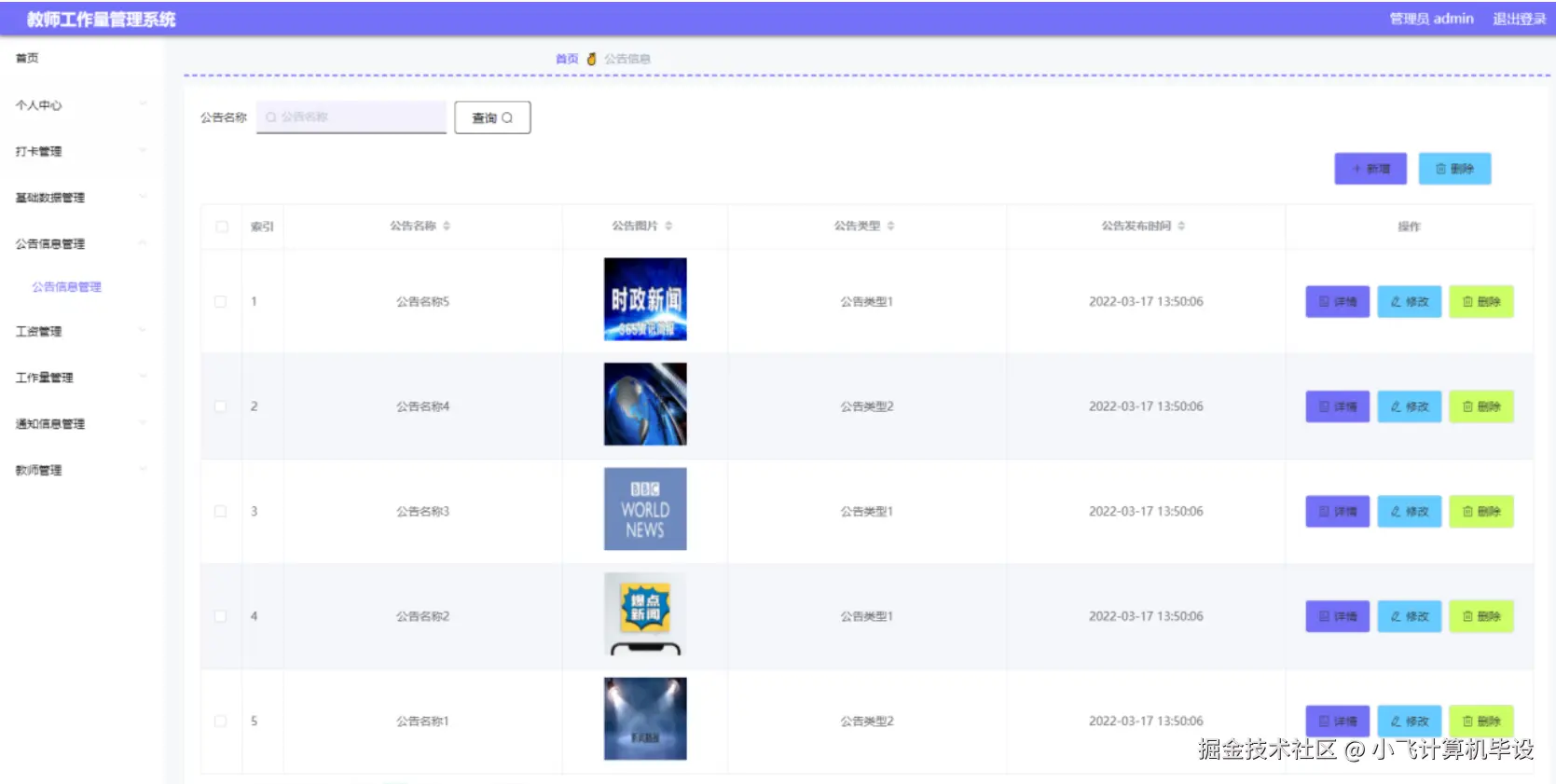Screen dimensions: 1556x784
Task: Click 修改 for row 公告名称5
Action: (x=1409, y=301)
